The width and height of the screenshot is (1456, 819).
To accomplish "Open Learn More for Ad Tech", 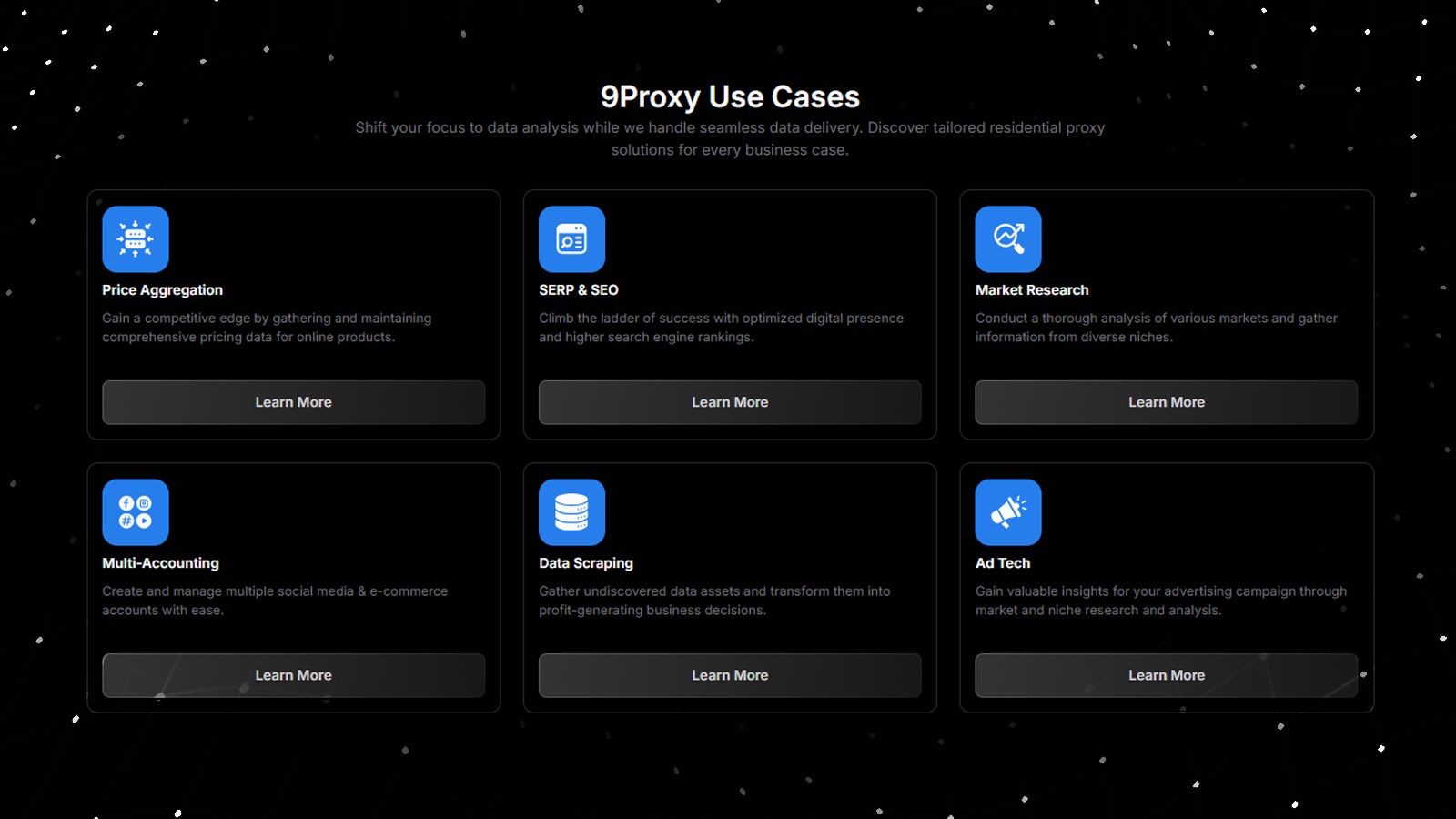I will tap(1167, 675).
